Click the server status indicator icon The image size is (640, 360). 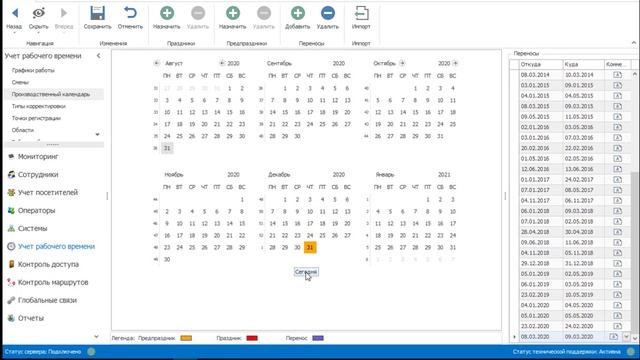click(x=91, y=352)
